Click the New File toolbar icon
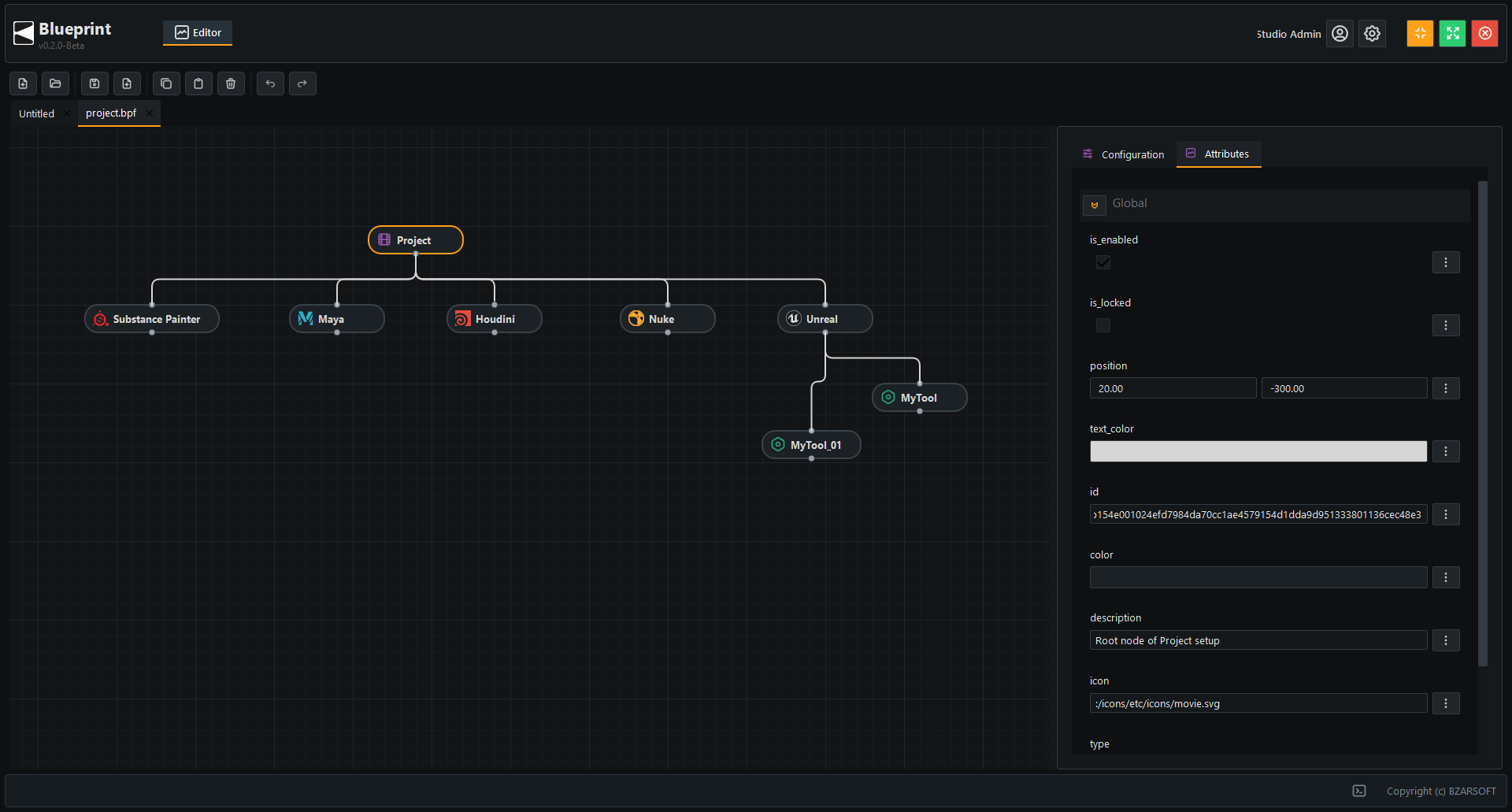The image size is (1512, 812). pos(23,83)
